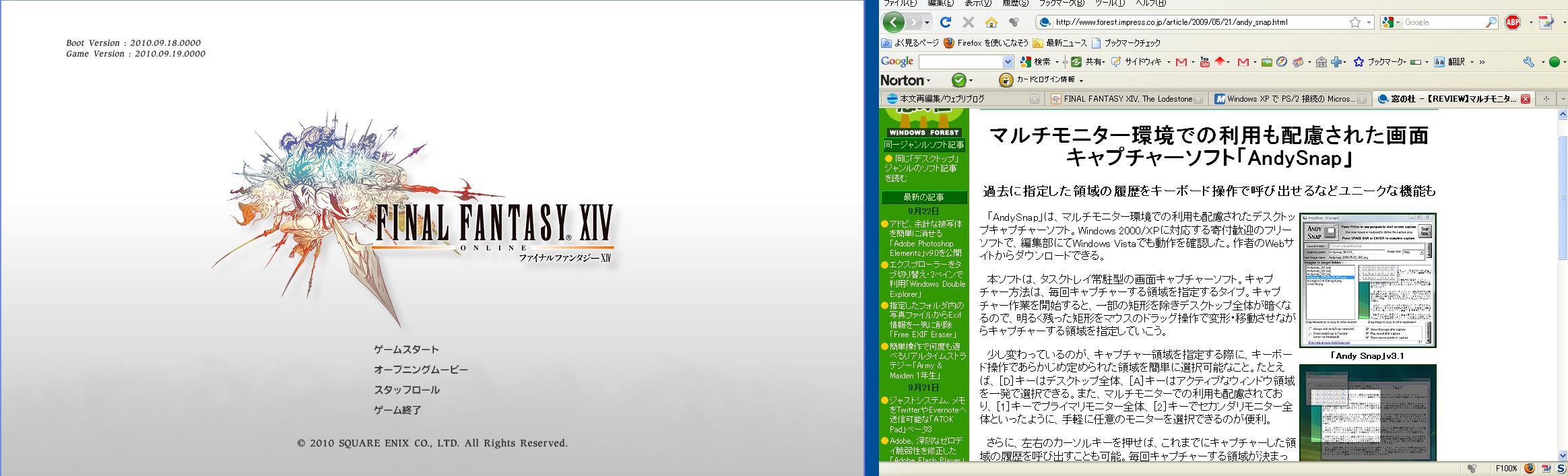
Task: Select オープニングムービー in game menu
Action: pos(420,370)
